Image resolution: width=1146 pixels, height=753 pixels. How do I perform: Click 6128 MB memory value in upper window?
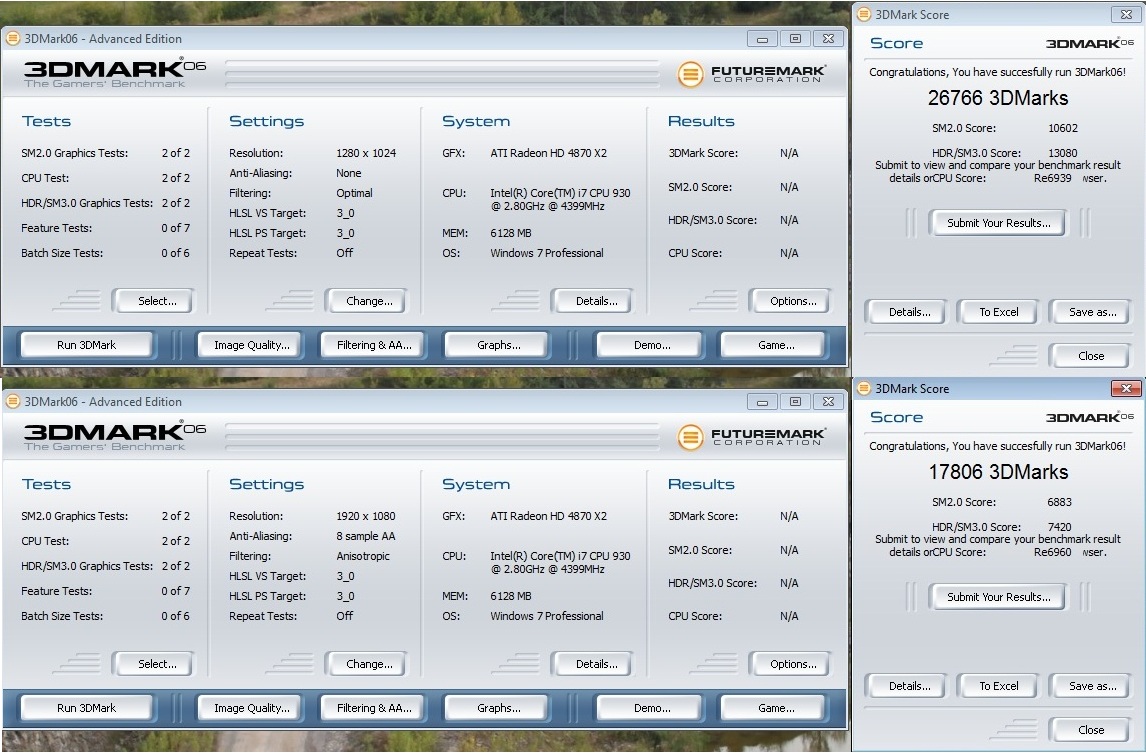click(511, 233)
